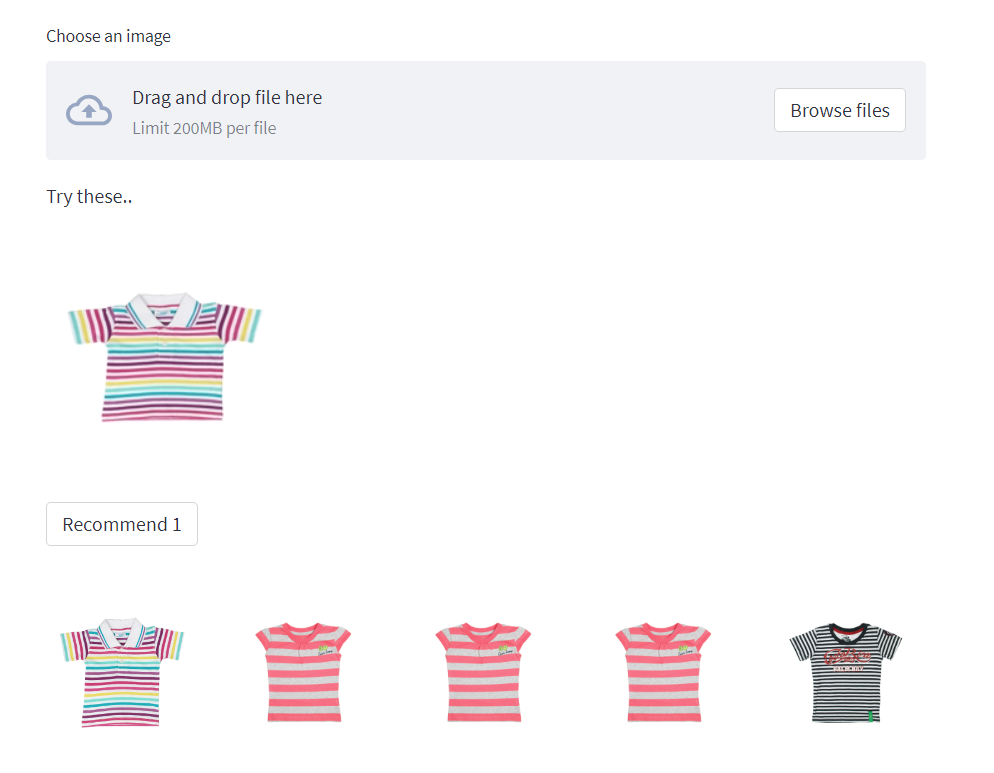Click the Browse files button
Viewport: 994px width, 773px height.
click(839, 110)
